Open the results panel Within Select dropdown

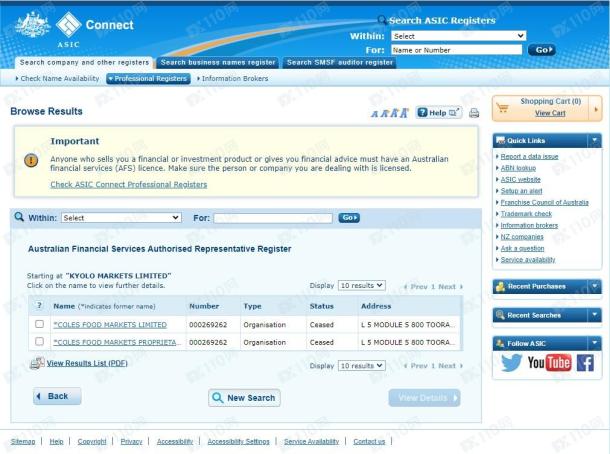(121, 217)
